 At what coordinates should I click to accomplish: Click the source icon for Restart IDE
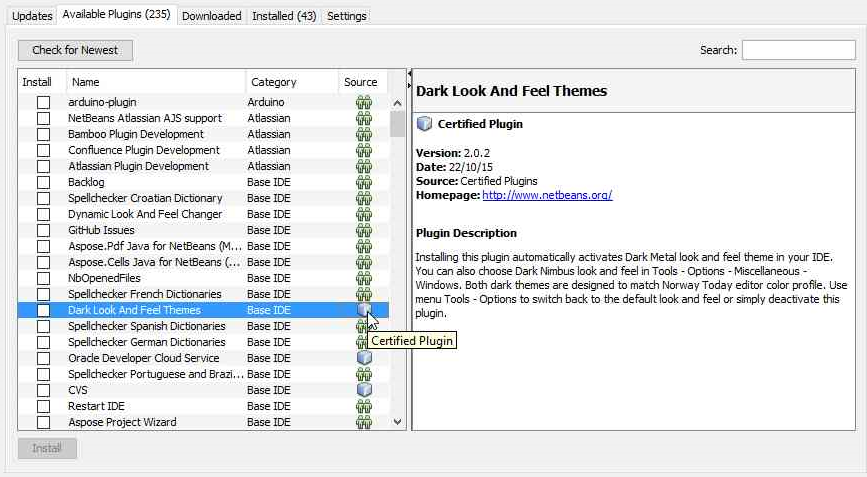[x=363, y=407]
